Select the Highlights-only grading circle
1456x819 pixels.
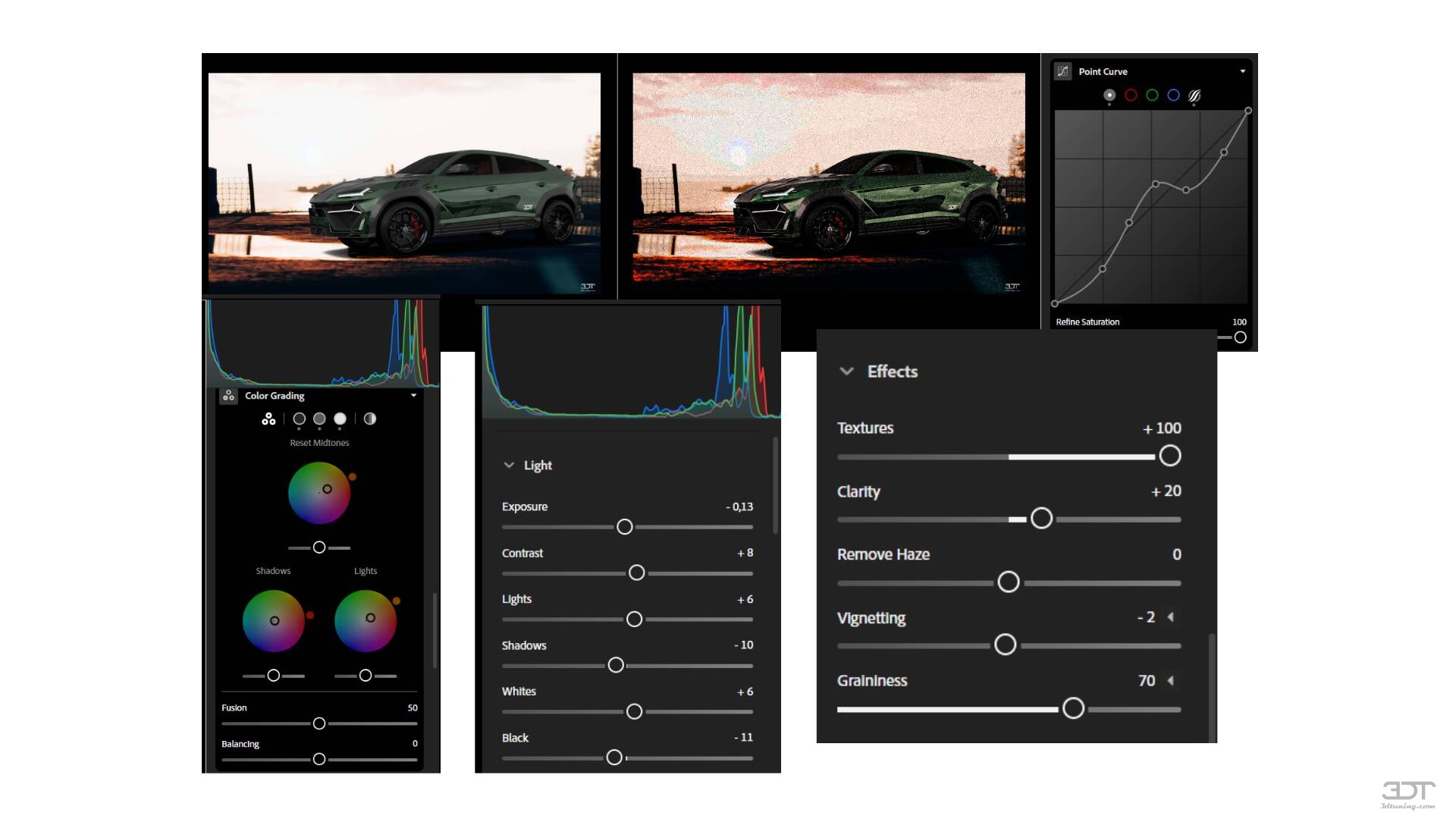click(x=340, y=419)
